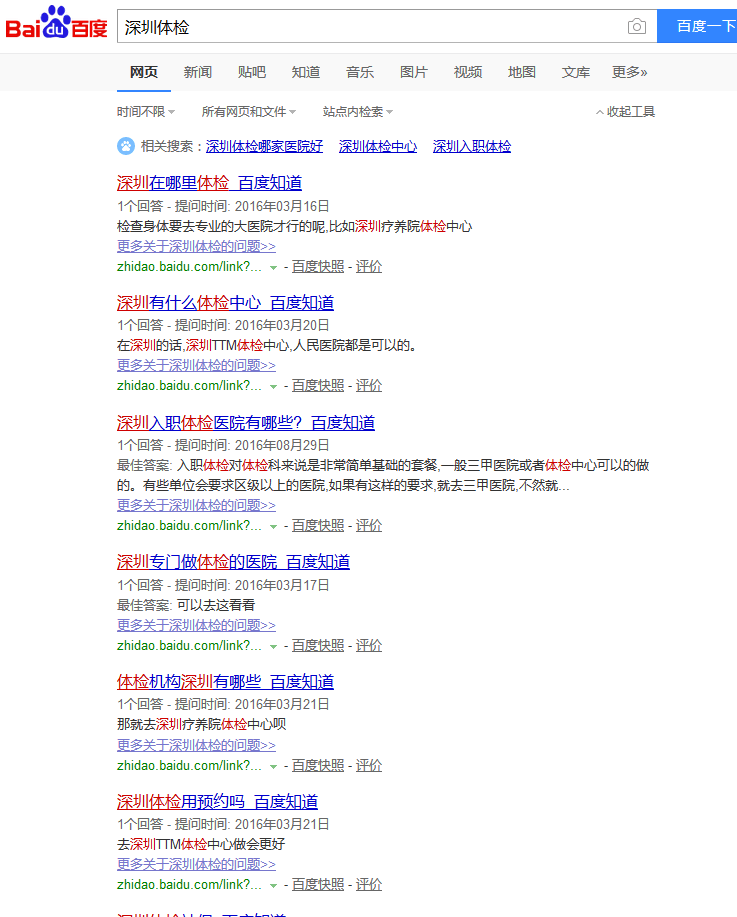
Task: Open the 地图 tab
Action: (x=522, y=72)
